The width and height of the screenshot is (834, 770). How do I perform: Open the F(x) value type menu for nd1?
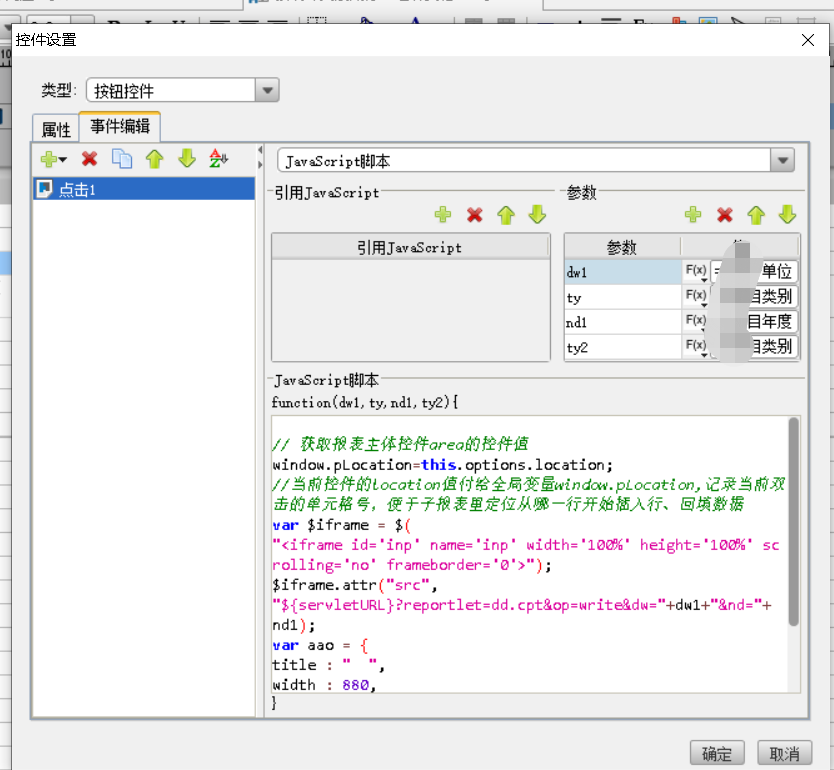pos(696,321)
